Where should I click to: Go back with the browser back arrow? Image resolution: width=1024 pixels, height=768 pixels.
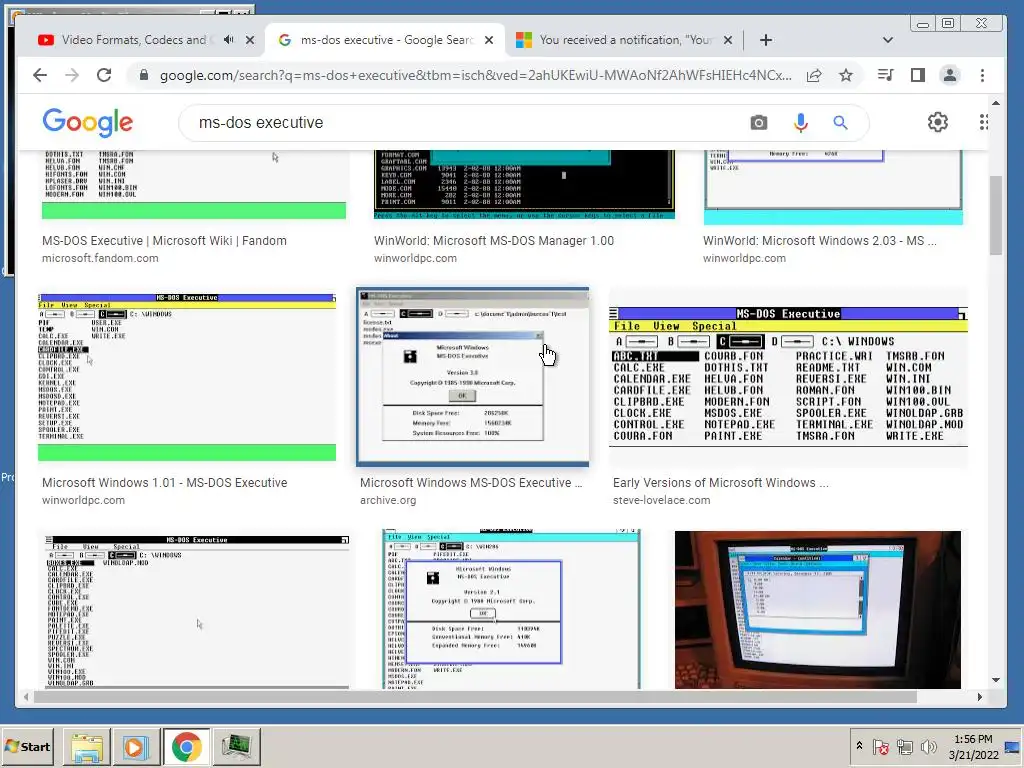coord(40,75)
